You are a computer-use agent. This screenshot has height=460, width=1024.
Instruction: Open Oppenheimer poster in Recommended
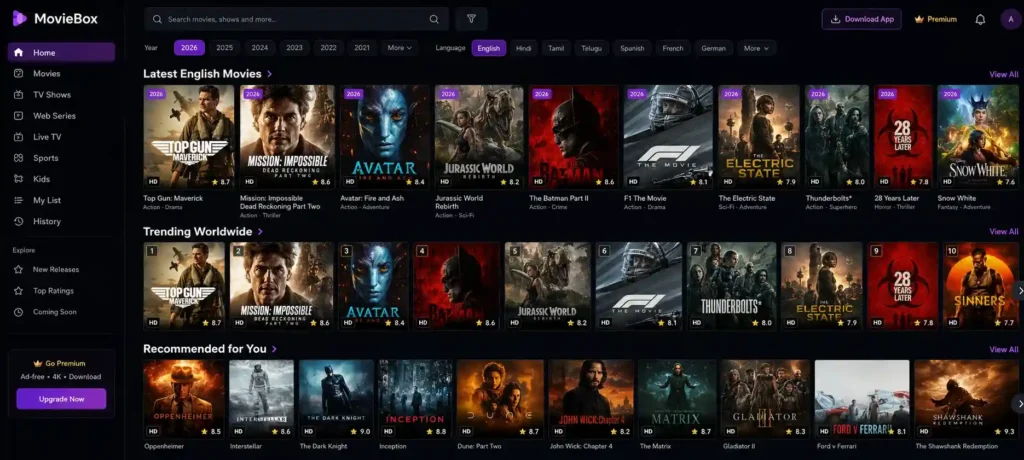tap(184, 399)
